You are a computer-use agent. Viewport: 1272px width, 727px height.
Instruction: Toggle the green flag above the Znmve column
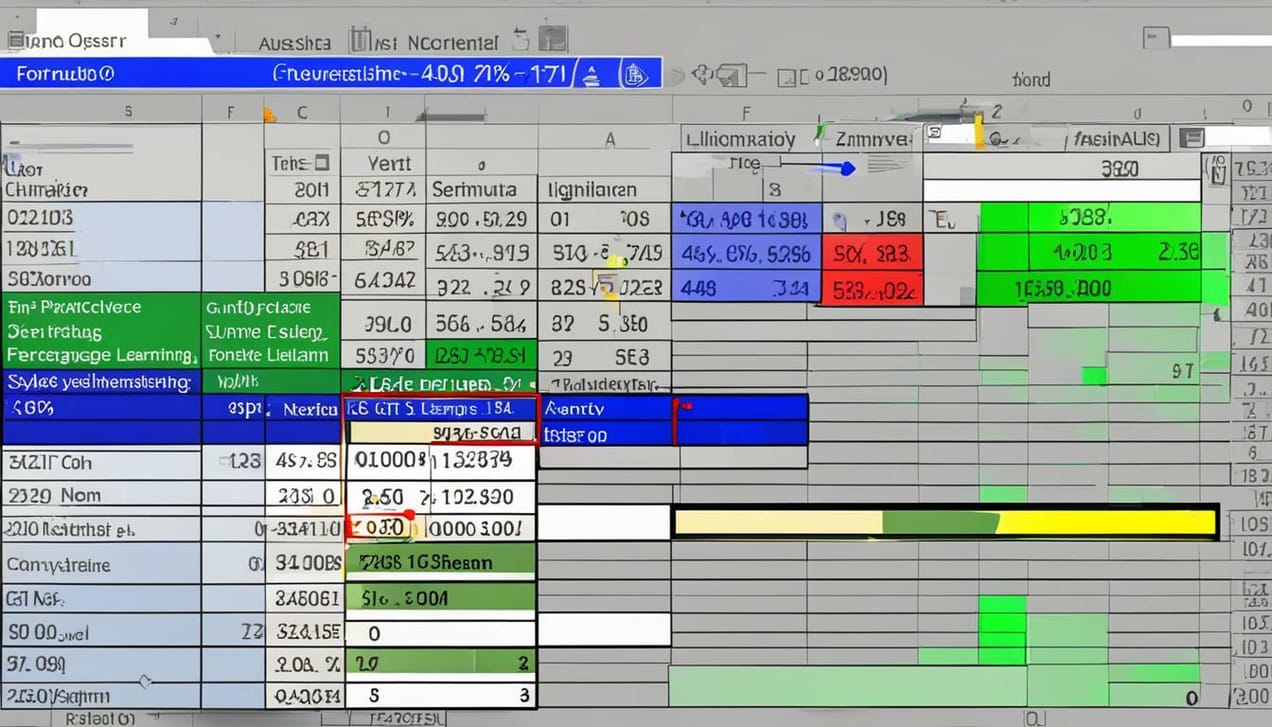820,131
